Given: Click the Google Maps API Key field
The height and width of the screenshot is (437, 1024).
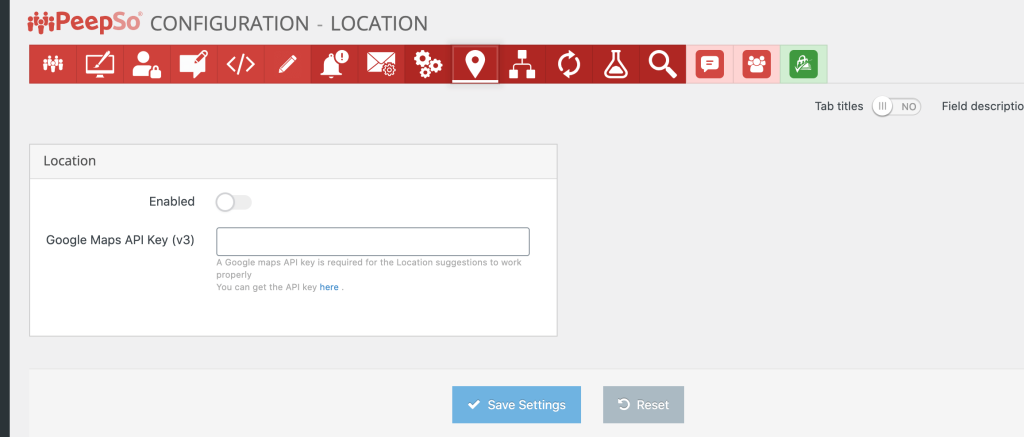Looking at the screenshot, I should click(x=373, y=241).
